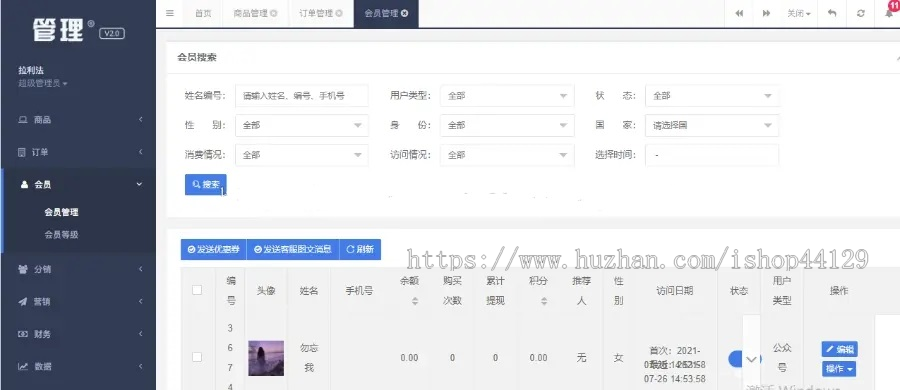Image resolution: width=900 pixels, height=390 pixels.
Task: Click the tabs scroll-right double arrow
Action: [x=766, y=13]
